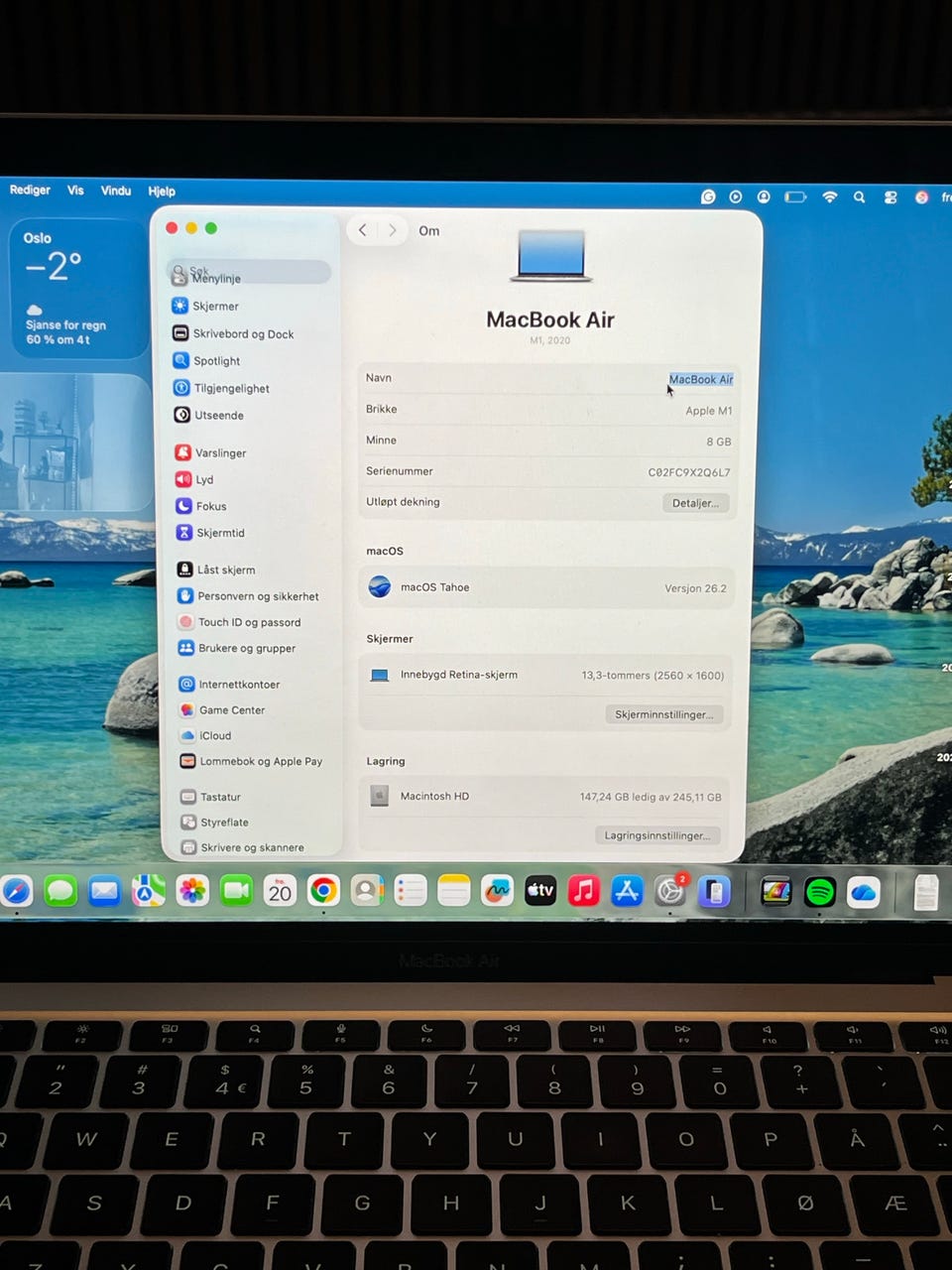Screen dimensions: 952x1270
Task: Open Mail app in Dock
Action: (x=104, y=891)
